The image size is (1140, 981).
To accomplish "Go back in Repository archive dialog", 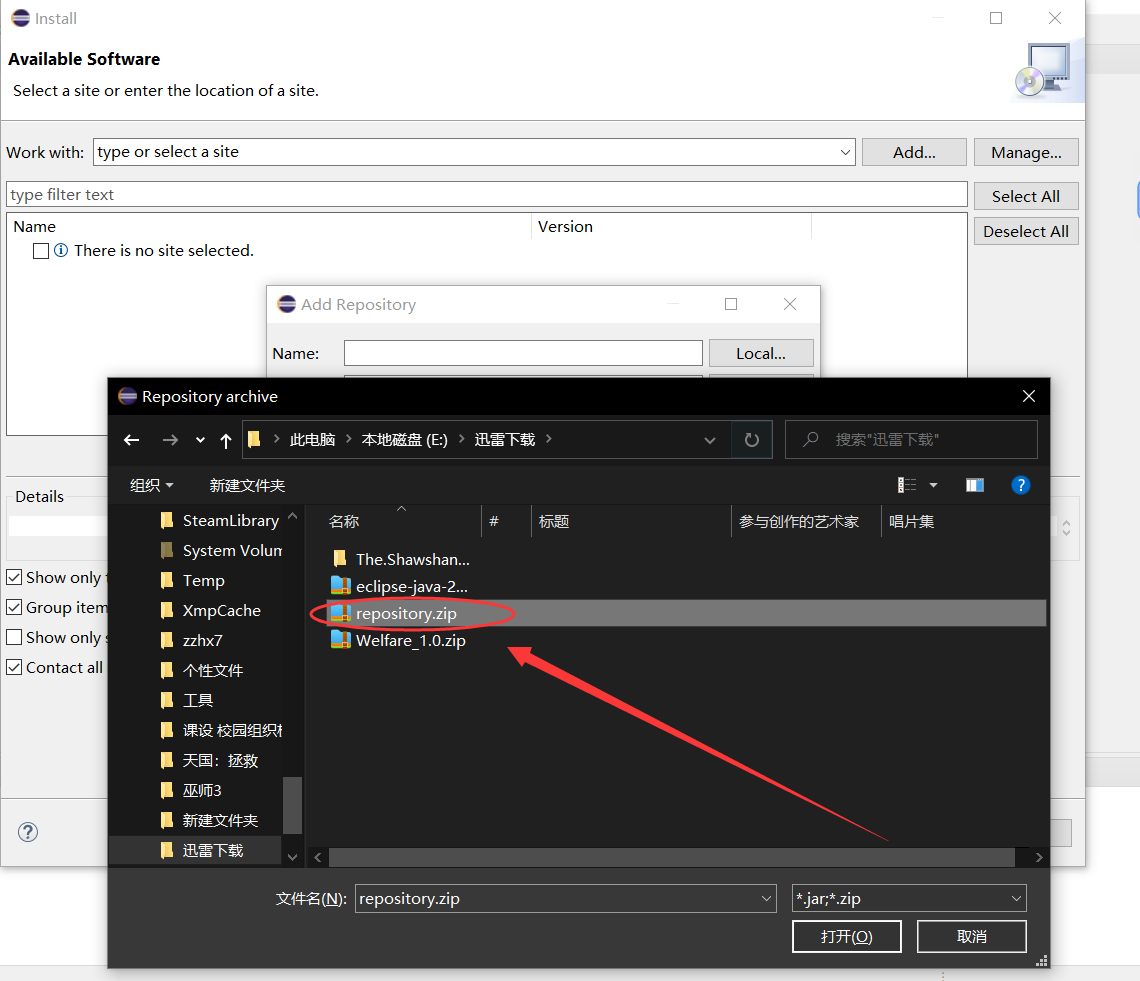I will (132, 440).
